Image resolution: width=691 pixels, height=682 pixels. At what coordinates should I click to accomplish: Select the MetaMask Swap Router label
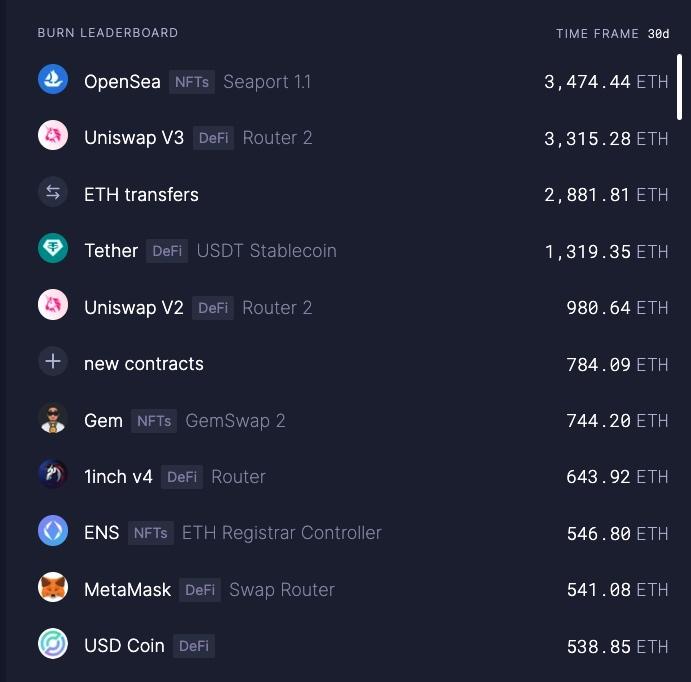pos(282,590)
